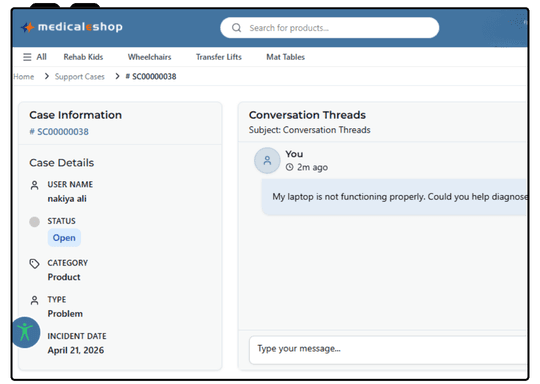540x384 pixels.
Task: Open the accessibility widget button
Action: (25, 332)
